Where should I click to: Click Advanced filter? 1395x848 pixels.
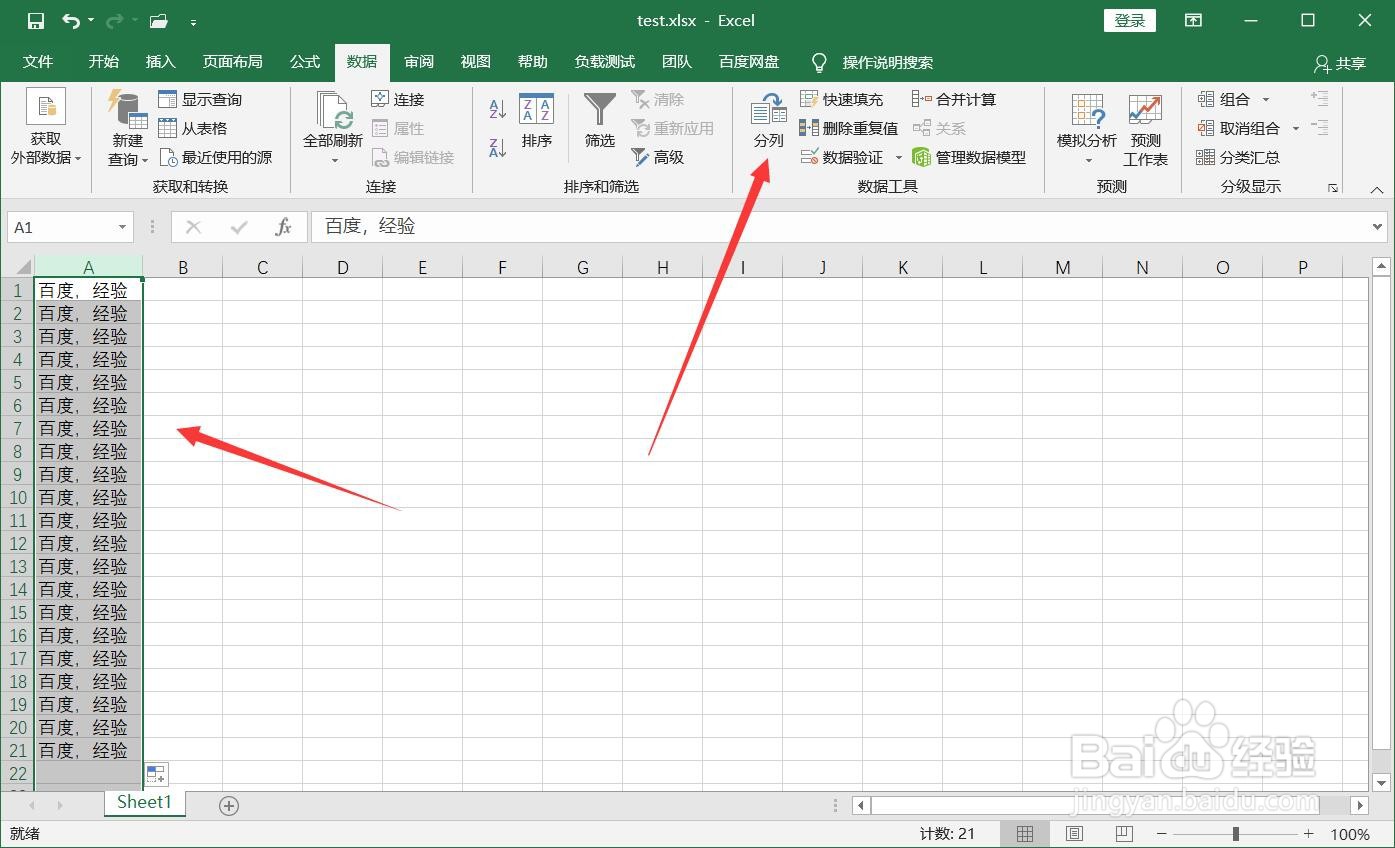(x=658, y=157)
